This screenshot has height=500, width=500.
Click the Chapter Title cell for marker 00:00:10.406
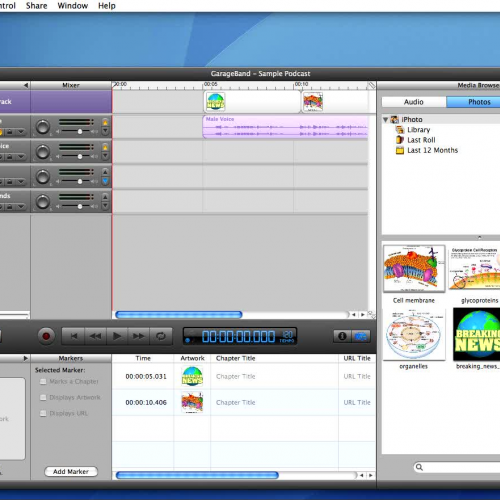point(274,402)
